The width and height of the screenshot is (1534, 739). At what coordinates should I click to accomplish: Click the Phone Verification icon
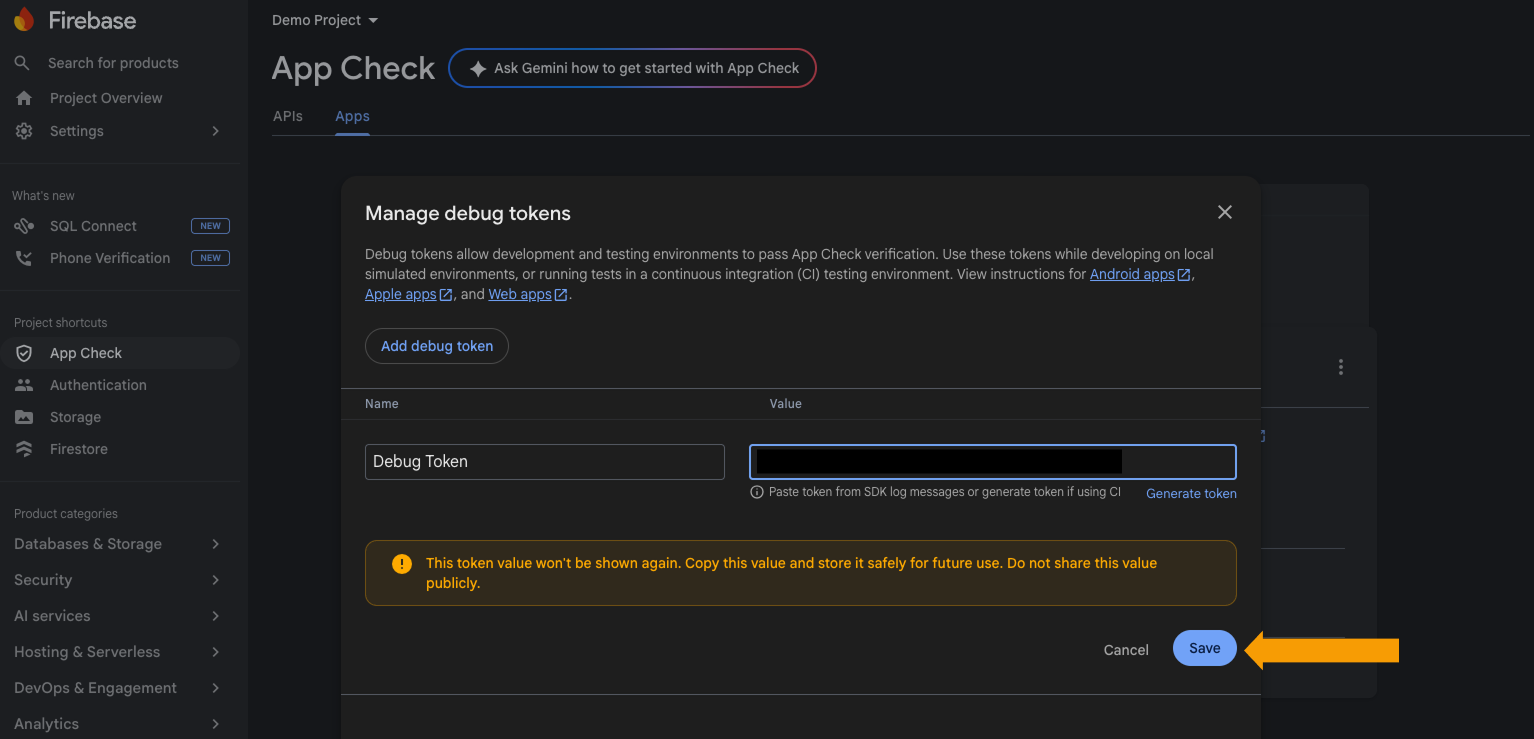tap(24, 258)
